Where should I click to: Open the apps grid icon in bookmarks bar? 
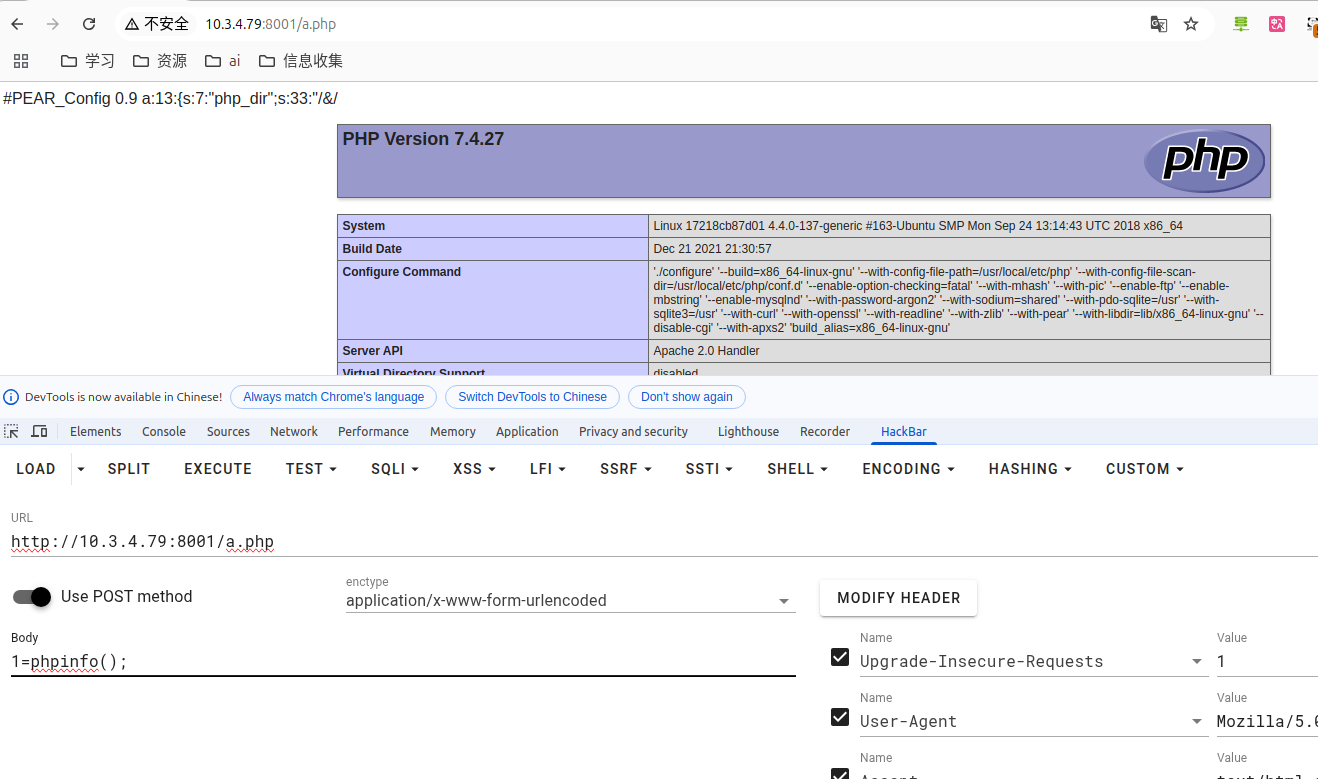pyautogui.click(x=21, y=61)
